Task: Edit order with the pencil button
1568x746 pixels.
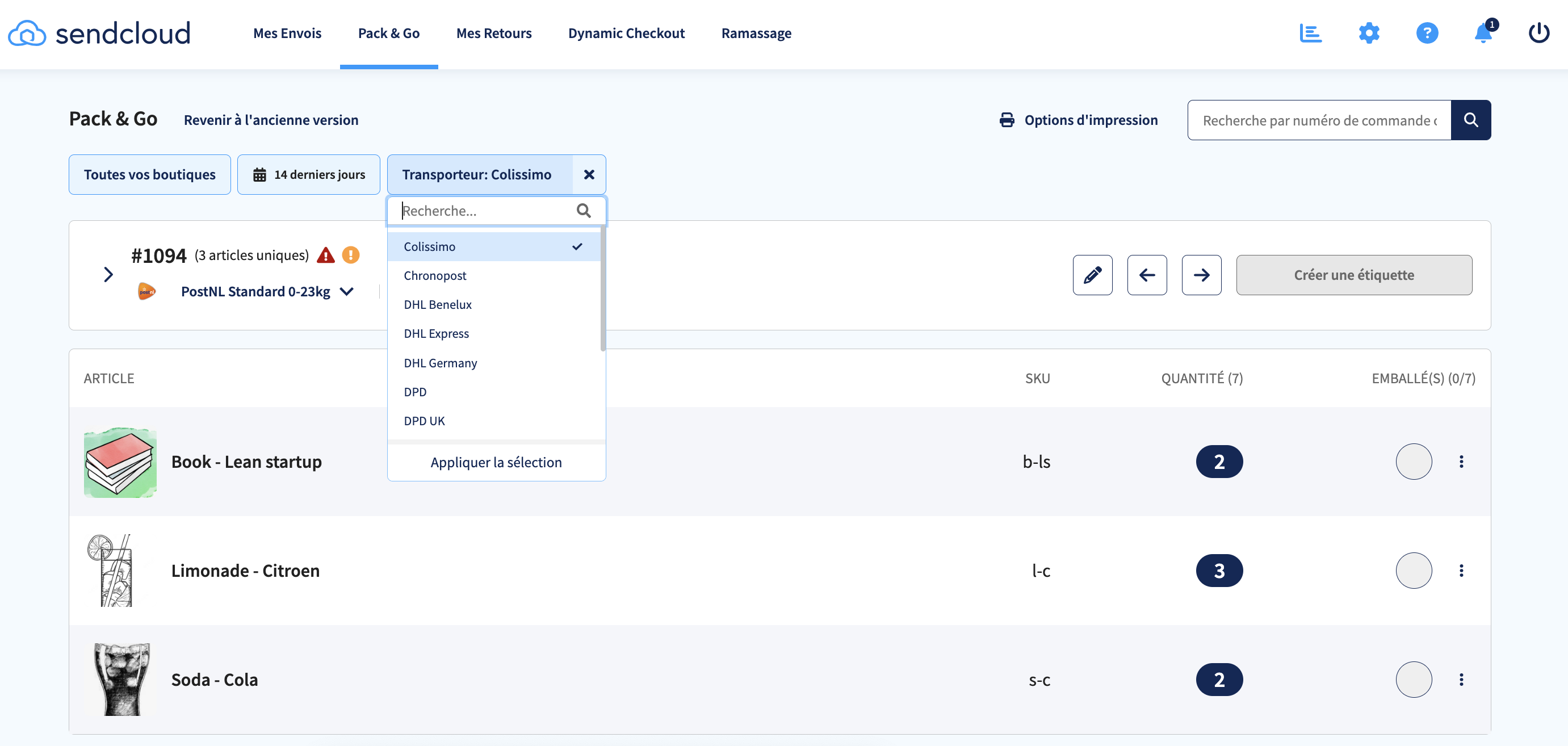Action: click(1092, 275)
